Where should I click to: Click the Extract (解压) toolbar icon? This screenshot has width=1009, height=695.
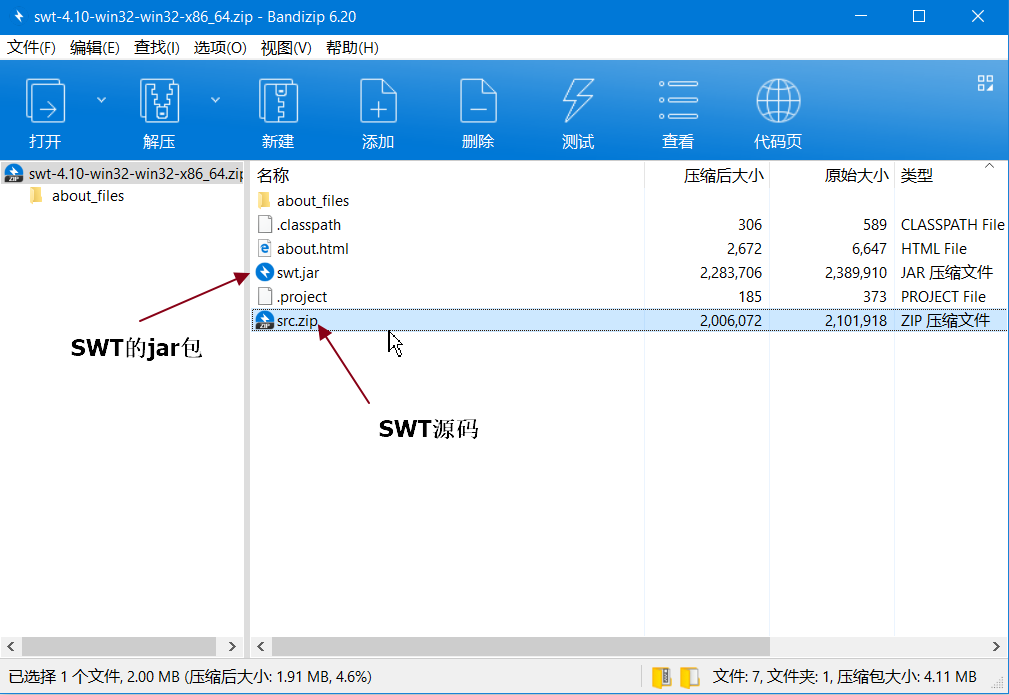coord(159,100)
